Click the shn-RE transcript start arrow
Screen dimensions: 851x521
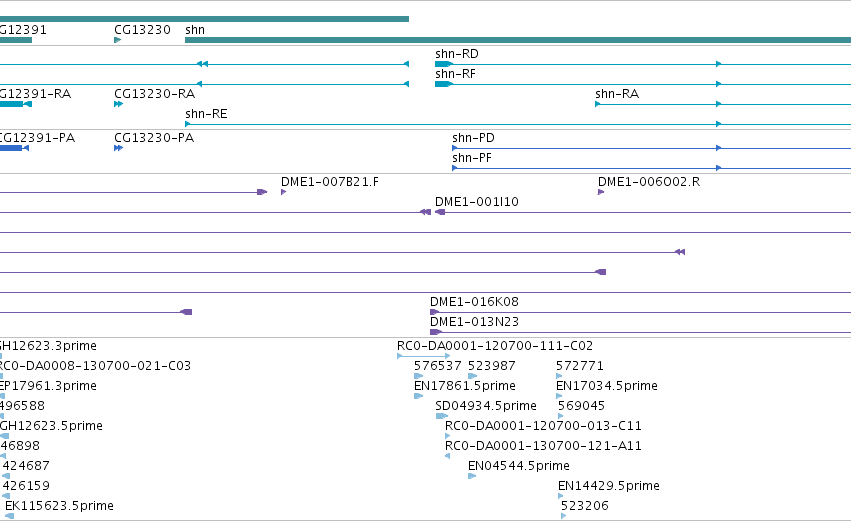(x=188, y=124)
